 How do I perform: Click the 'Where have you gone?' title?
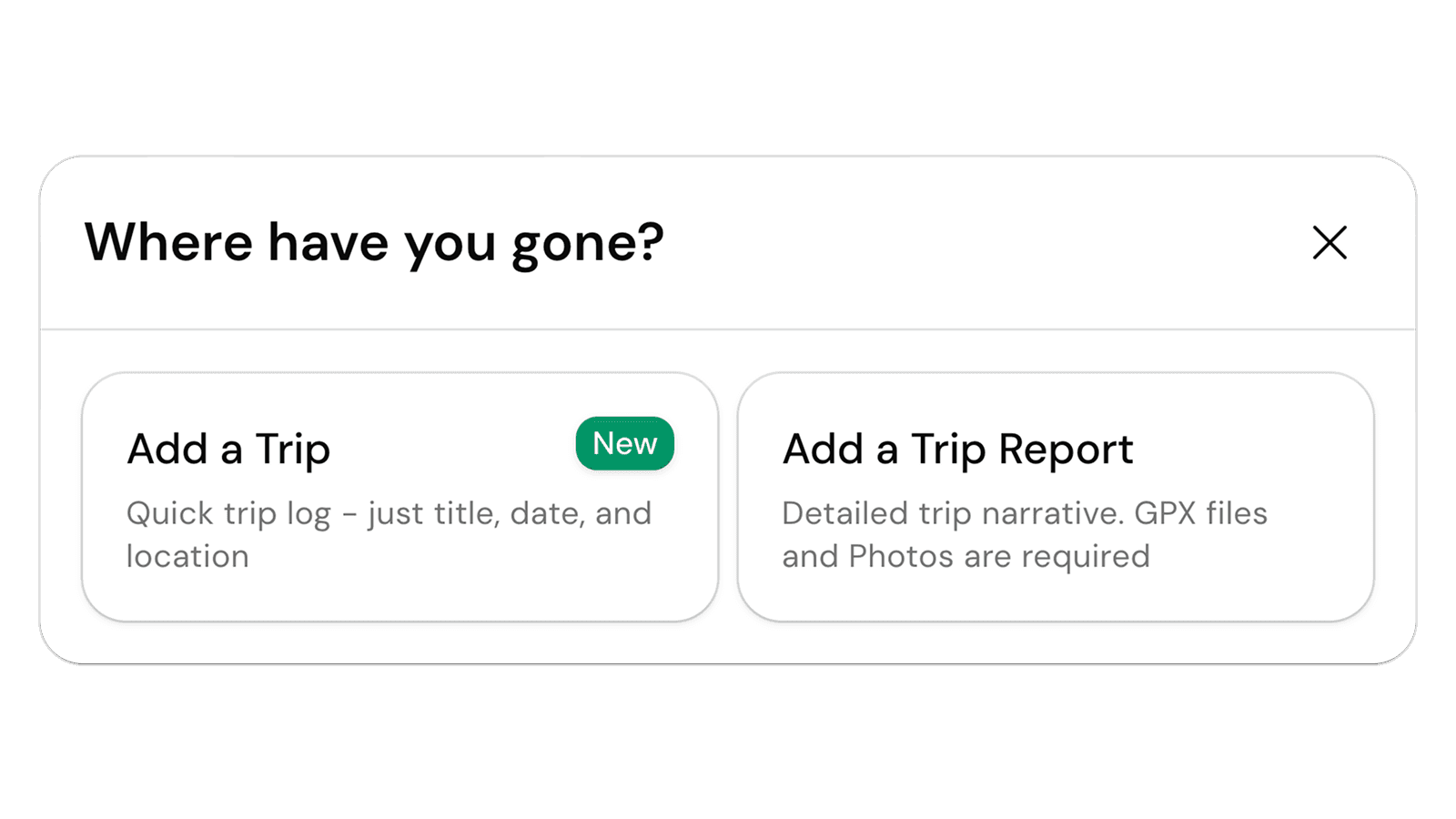(374, 243)
